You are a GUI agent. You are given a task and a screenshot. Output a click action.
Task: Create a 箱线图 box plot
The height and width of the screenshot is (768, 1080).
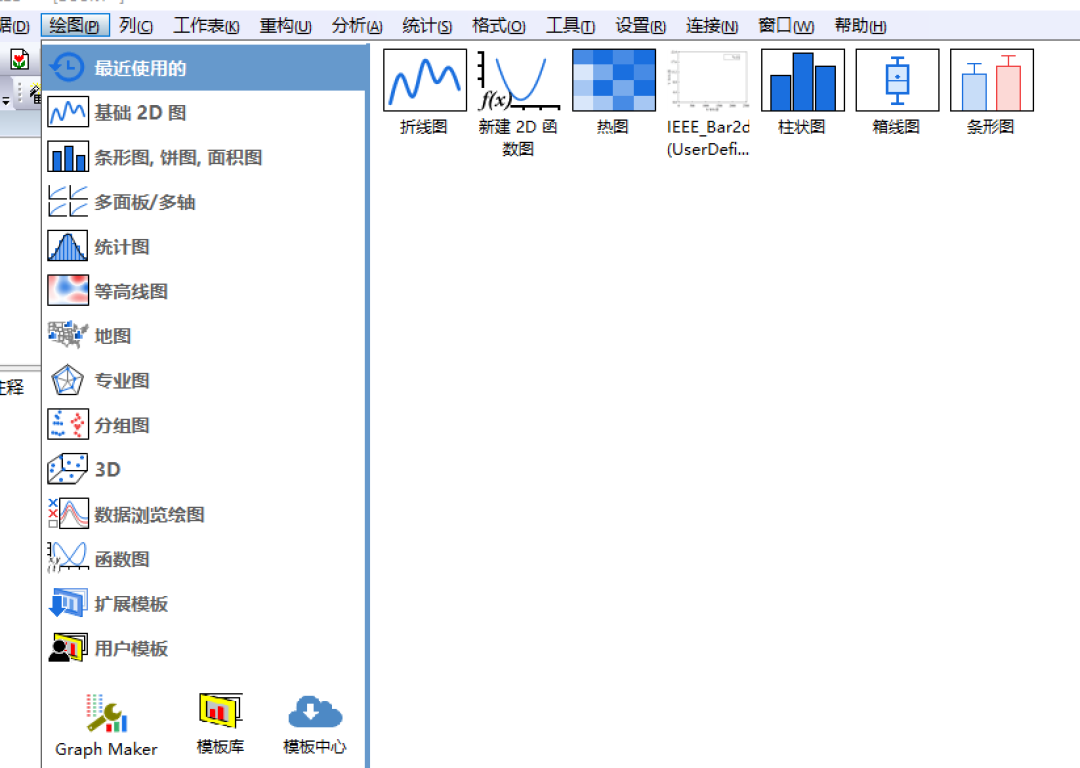[897, 92]
